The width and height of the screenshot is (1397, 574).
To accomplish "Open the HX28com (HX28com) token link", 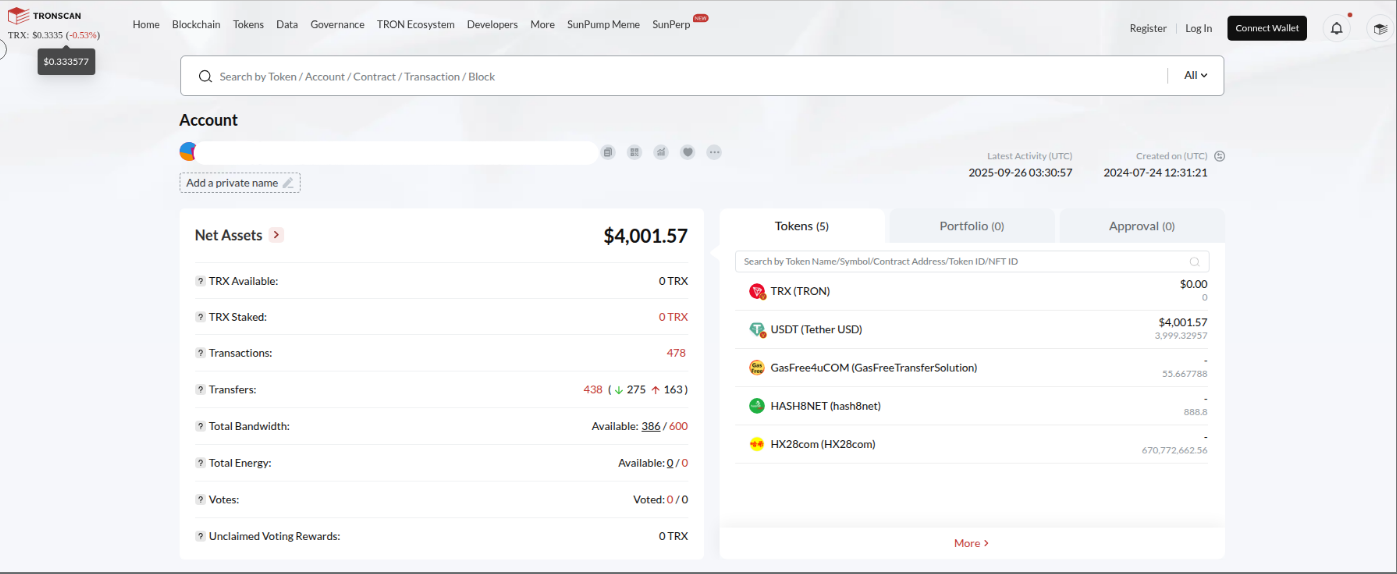I will [823, 444].
